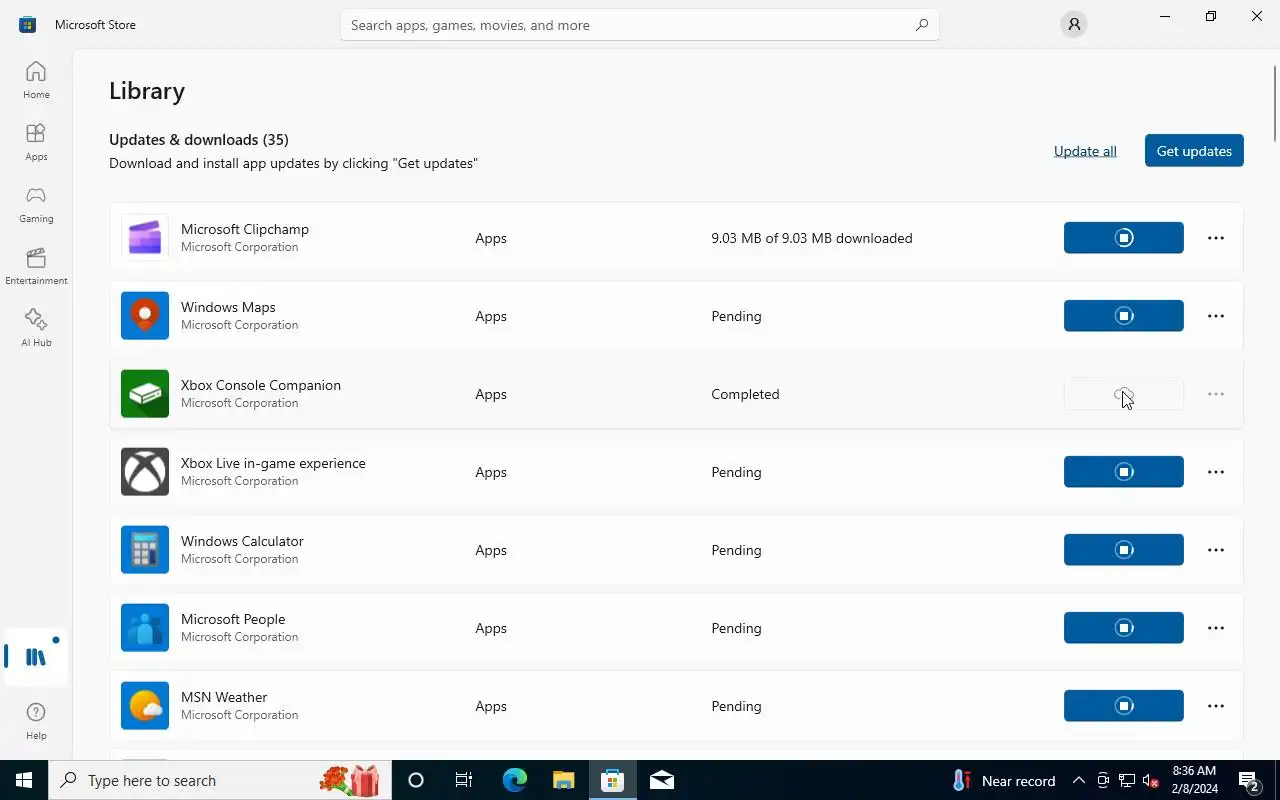The height and width of the screenshot is (800, 1280).
Task: Click the Windows Maps app icon
Action: tap(145, 316)
